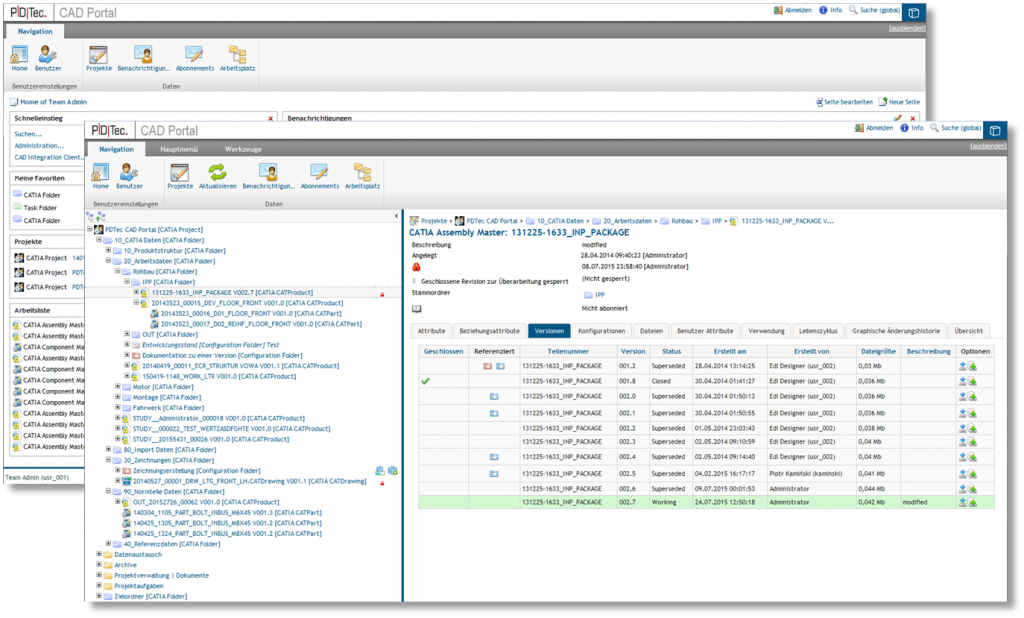The width and height of the screenshot is (1024, 618).
Task: Switch to the Hauptmenü ribbon tab
Action: (178, 148)
